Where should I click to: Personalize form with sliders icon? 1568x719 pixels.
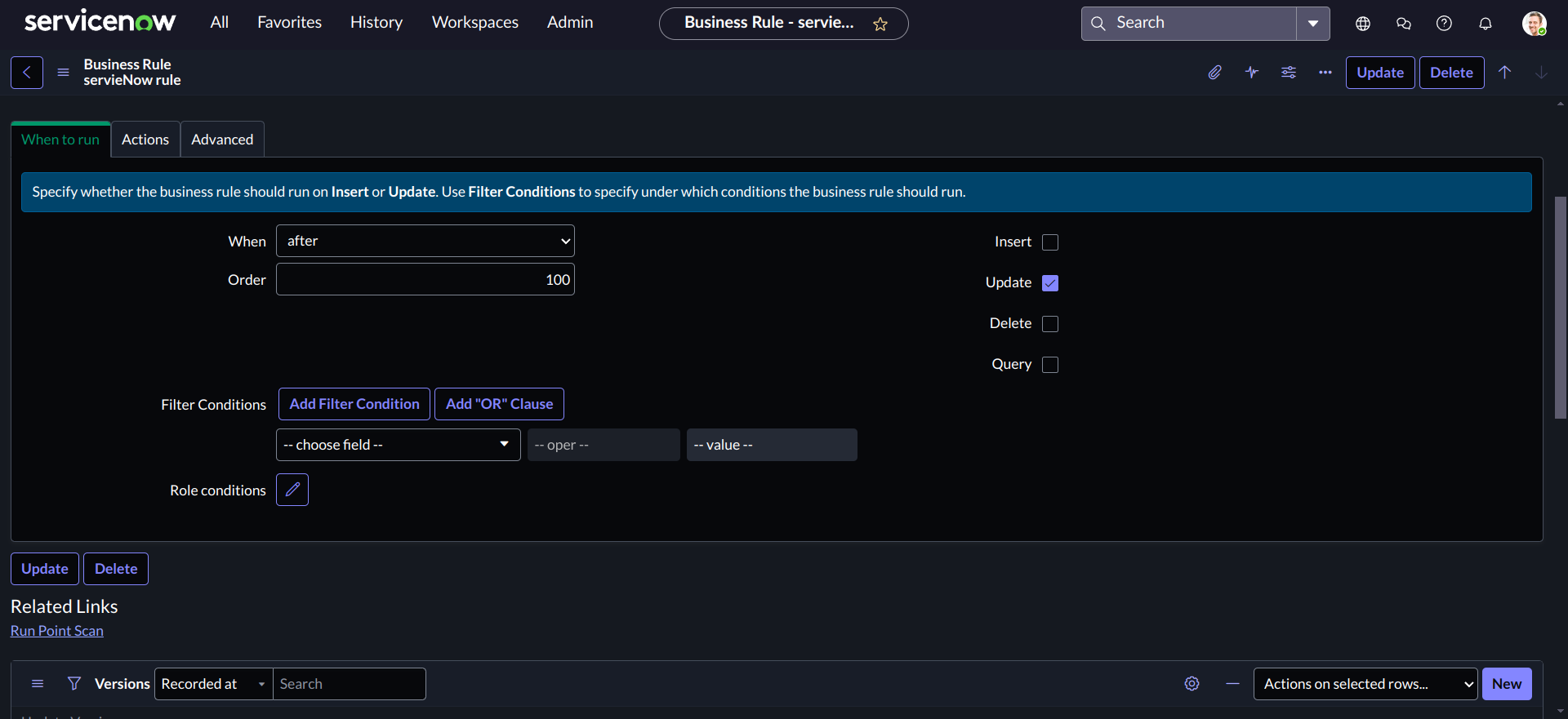coord(1289,73)
